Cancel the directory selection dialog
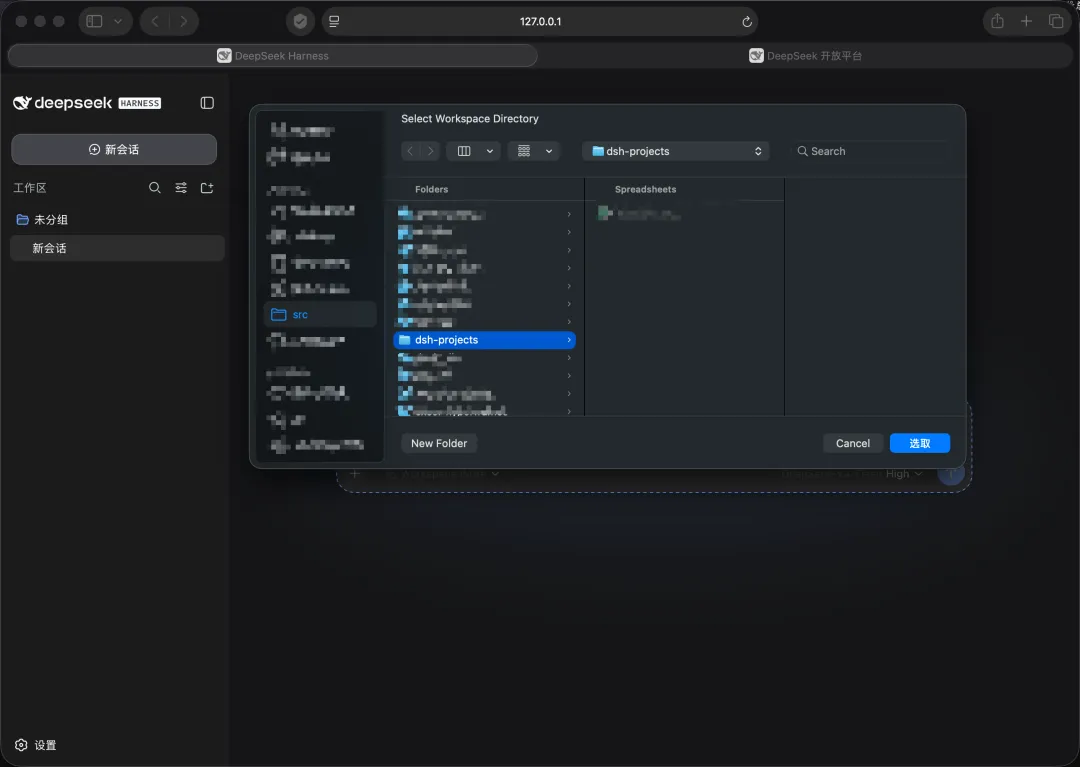1080x767 pixels. coord(853,443)
